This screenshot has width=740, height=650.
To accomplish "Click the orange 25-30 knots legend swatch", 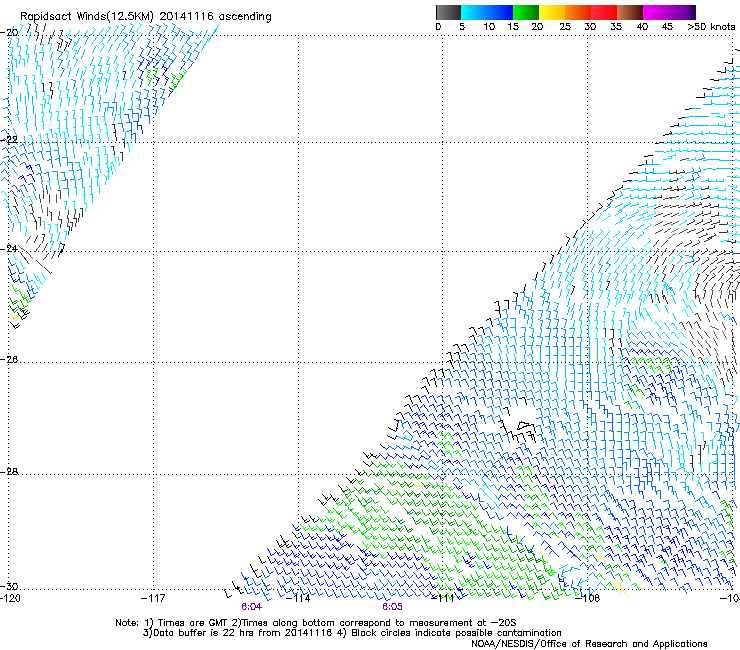I will 578,12.
